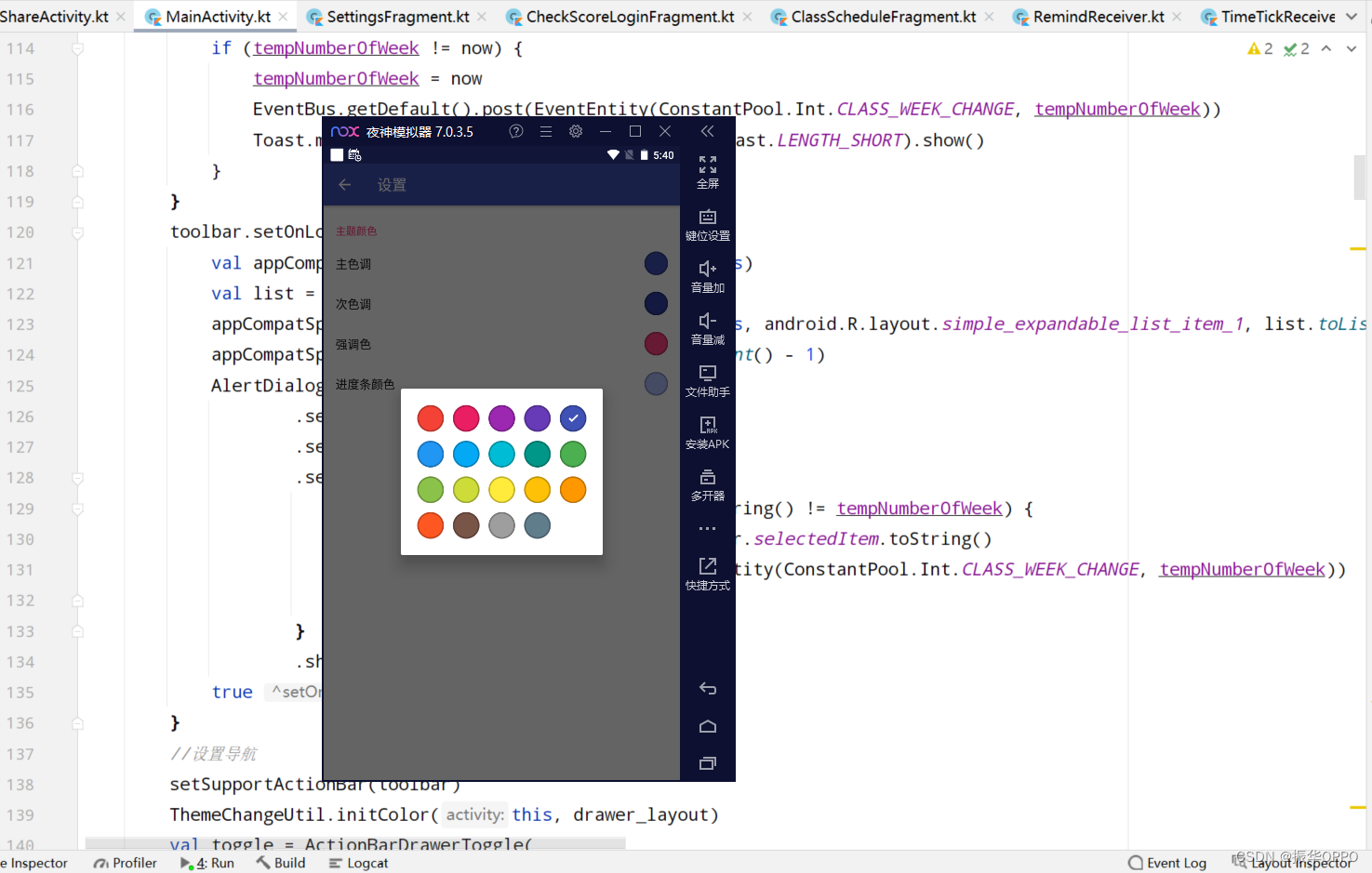Select the yellow color swatch
The image size is (1372, 873).
pyautogui.click(x=501, y=490)
